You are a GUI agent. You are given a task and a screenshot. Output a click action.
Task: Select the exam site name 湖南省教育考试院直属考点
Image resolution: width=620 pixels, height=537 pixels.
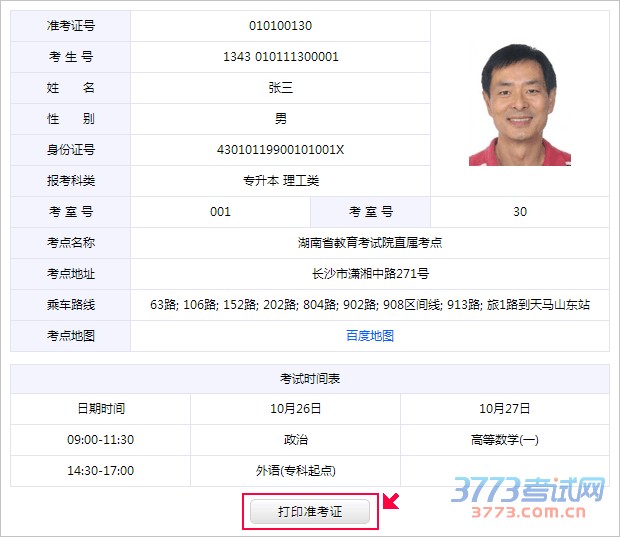pyautogui.click(x=370, y=243)
